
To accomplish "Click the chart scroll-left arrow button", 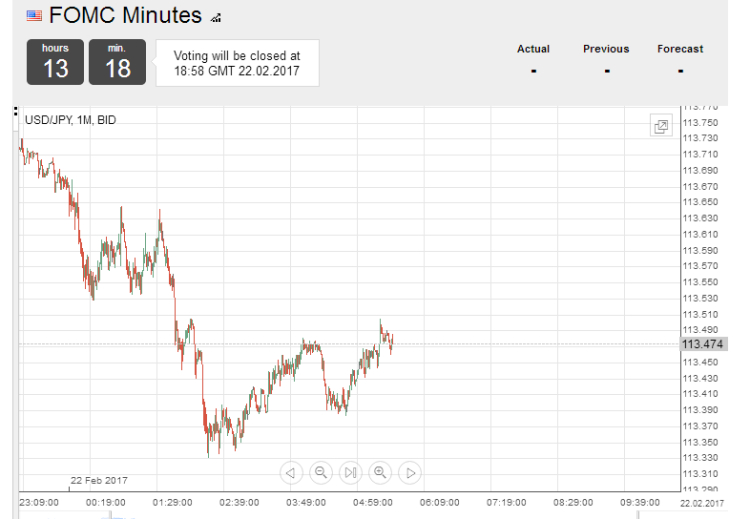I will pos(291,473).
